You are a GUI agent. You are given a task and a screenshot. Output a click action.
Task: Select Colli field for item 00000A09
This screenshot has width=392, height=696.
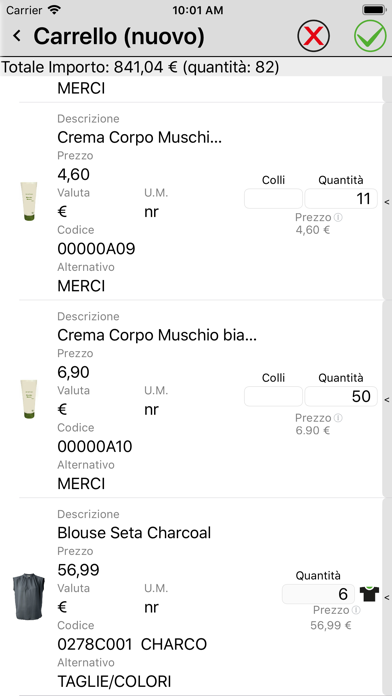(x=273, y=198)
